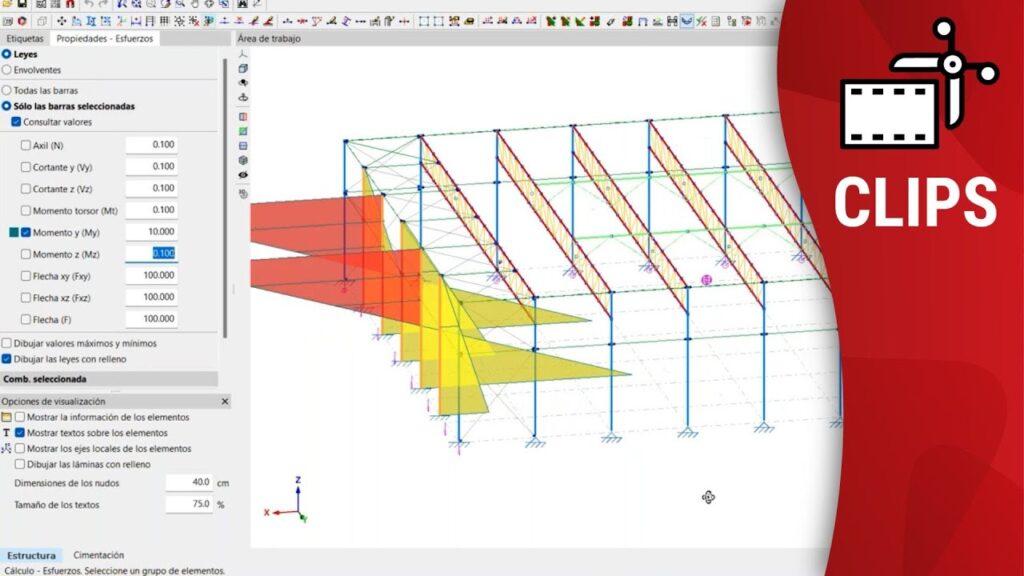Click the green plane view icon

[243, 131]
